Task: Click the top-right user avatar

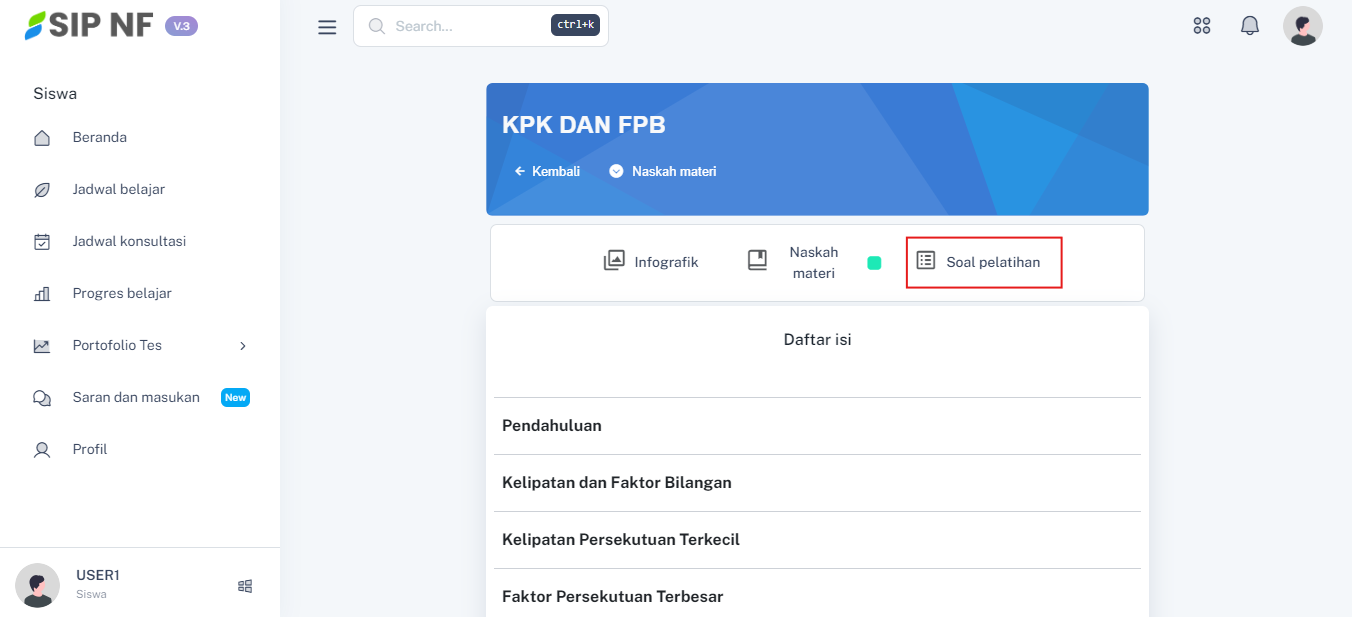Action: [x=1302, y=26]
